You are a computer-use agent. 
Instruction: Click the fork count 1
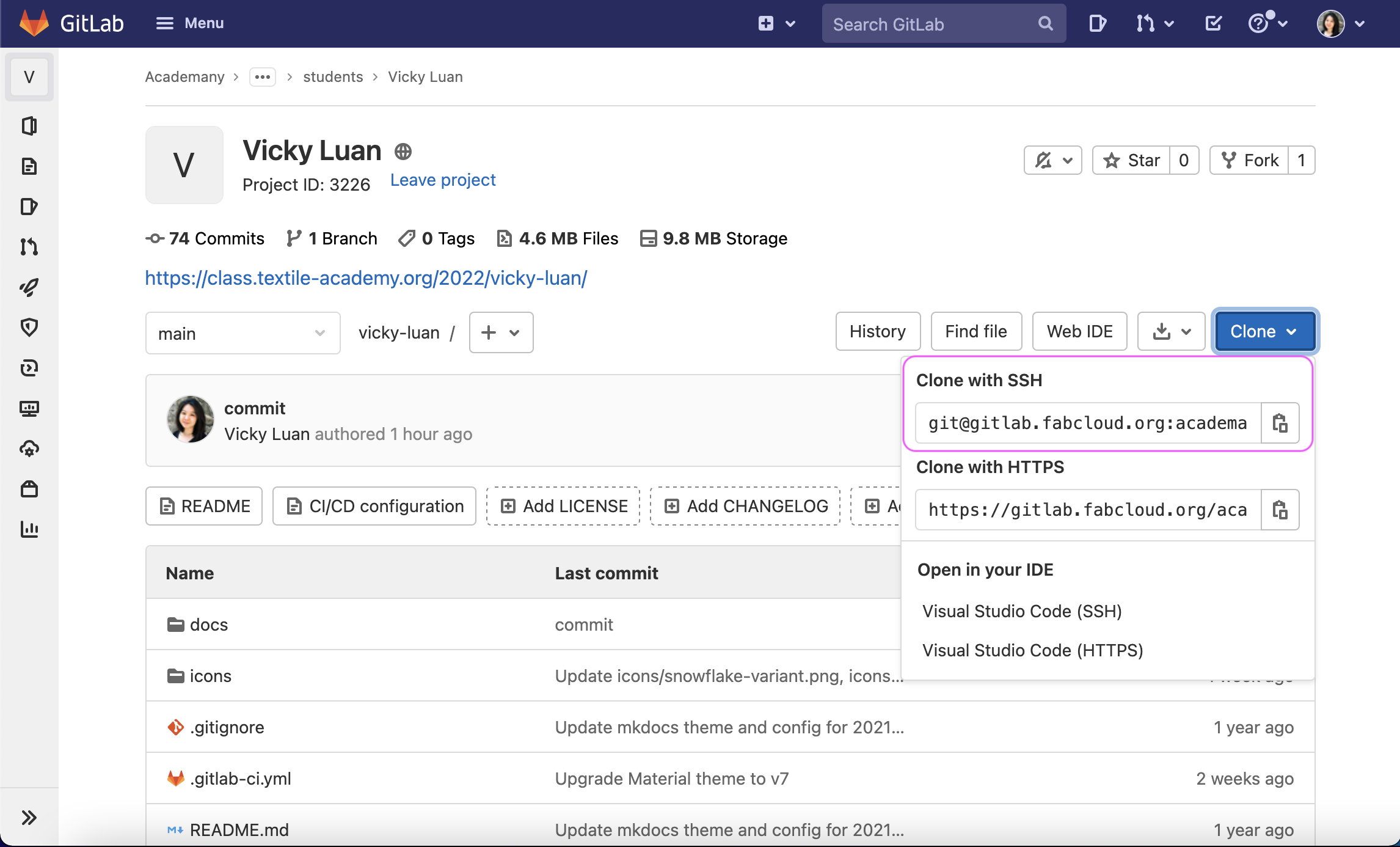1302,160
